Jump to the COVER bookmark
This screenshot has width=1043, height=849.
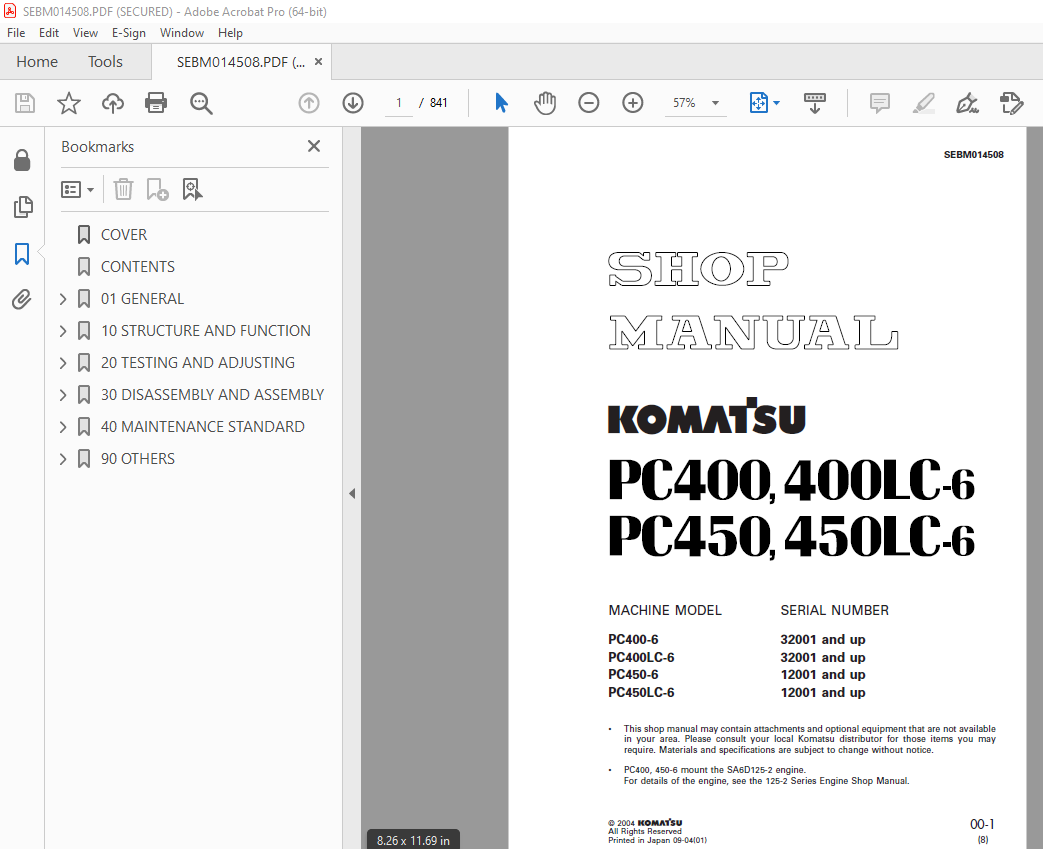pos(124,235)
